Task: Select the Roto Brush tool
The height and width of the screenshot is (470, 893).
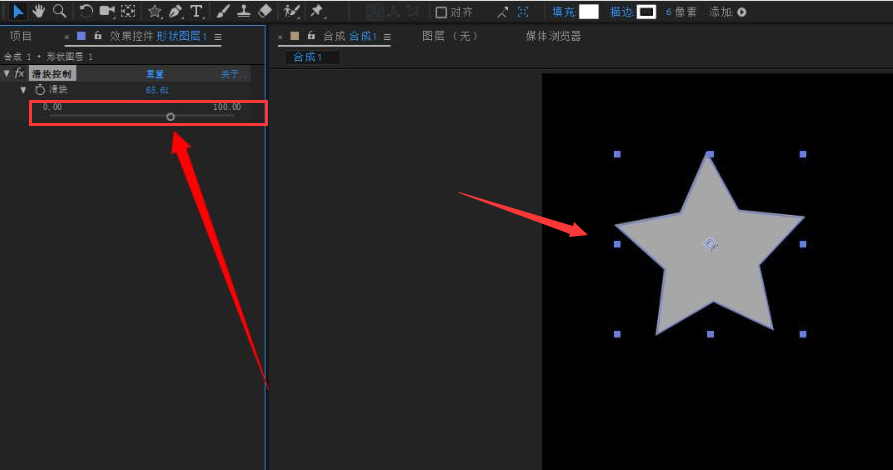Action: 292,11
